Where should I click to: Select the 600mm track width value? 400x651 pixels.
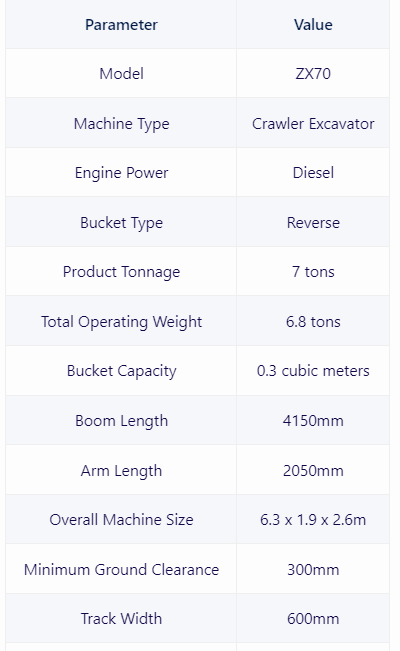(313, 619)
